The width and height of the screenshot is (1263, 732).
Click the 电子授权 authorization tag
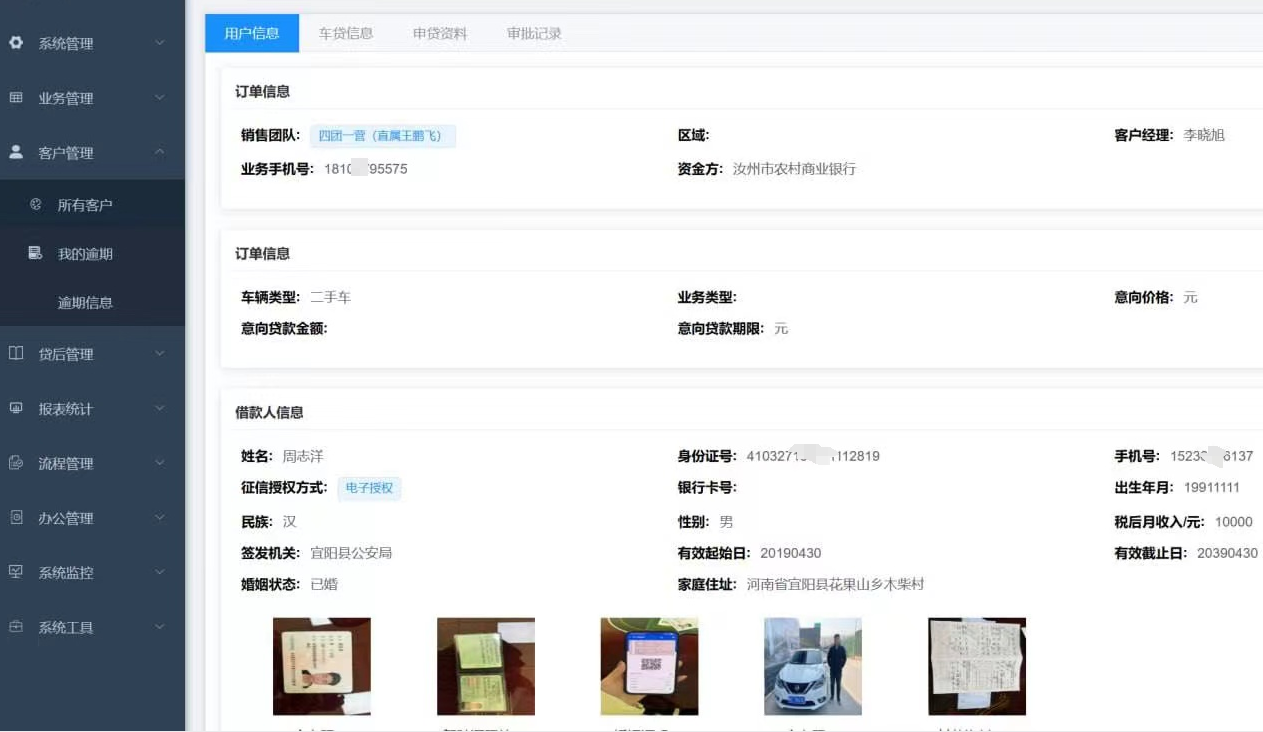pos(369,488)
